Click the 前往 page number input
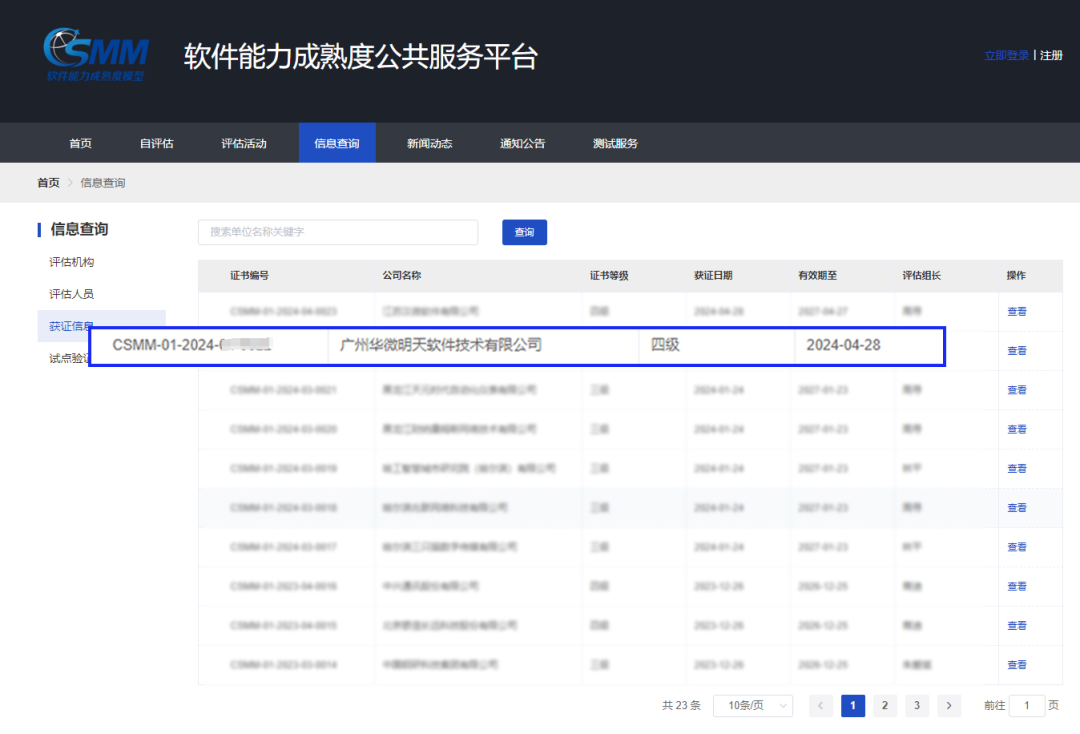The height and width of the screenshot is (734, 1080). click(x=1026, y=705)
